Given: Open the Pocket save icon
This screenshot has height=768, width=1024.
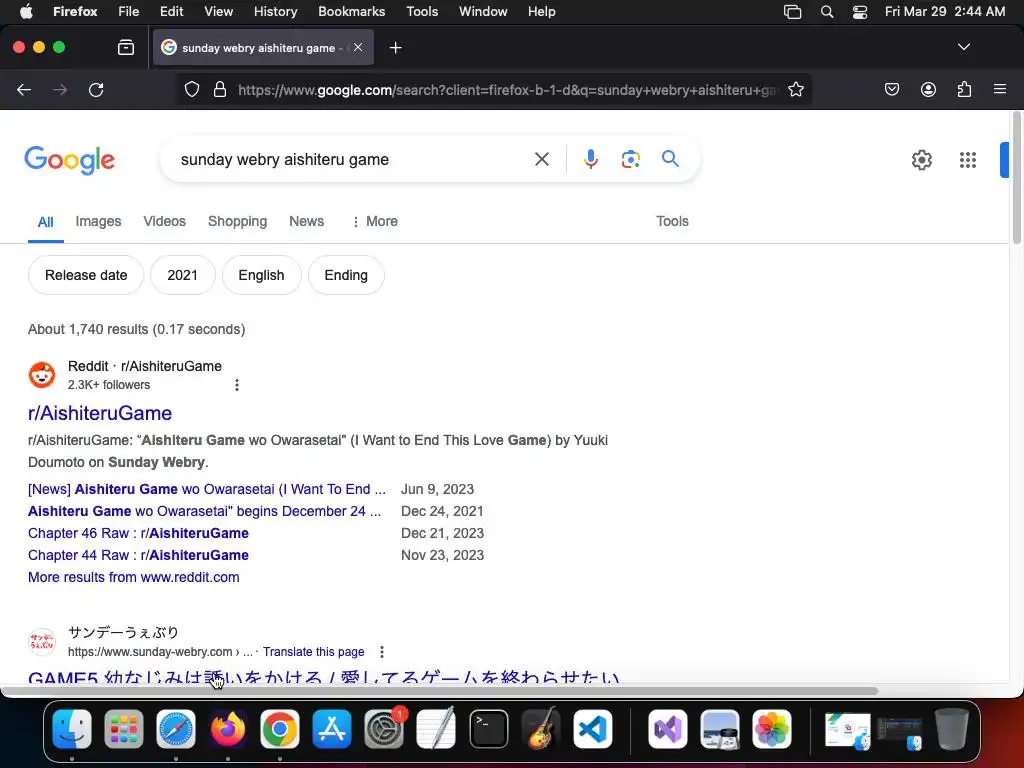Looking at the screenshot, I should click(891, 89).
